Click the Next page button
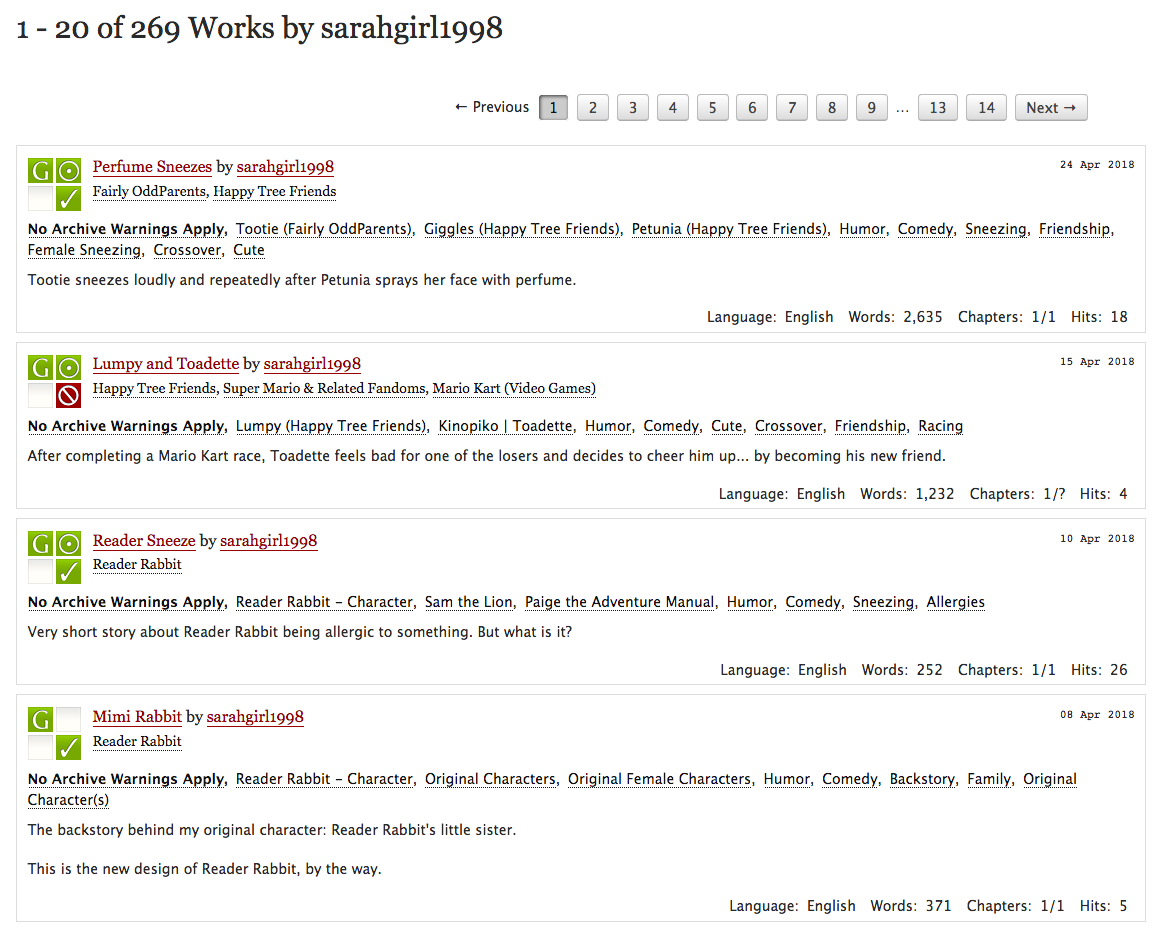Screen dimensions: 1161x928 coord(1051,107)
